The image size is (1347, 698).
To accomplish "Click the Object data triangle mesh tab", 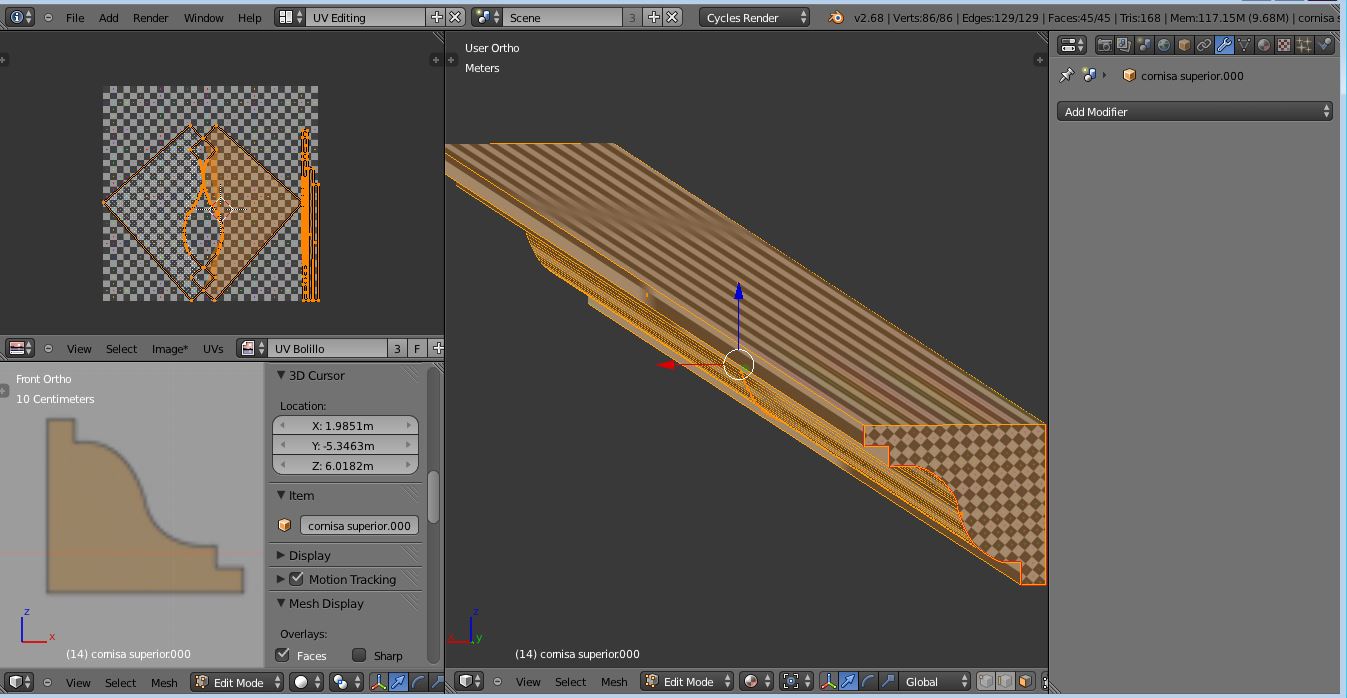I will (1244, 45).
